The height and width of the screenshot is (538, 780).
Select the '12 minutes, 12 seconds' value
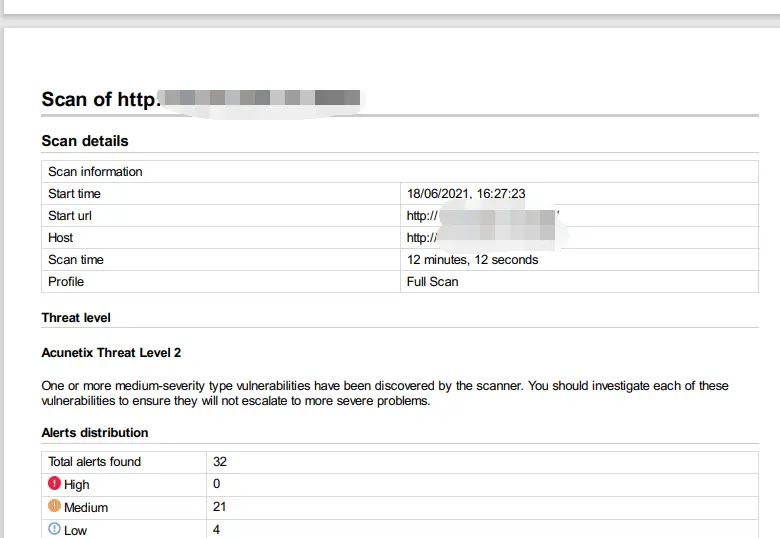(x=473, y=260)
